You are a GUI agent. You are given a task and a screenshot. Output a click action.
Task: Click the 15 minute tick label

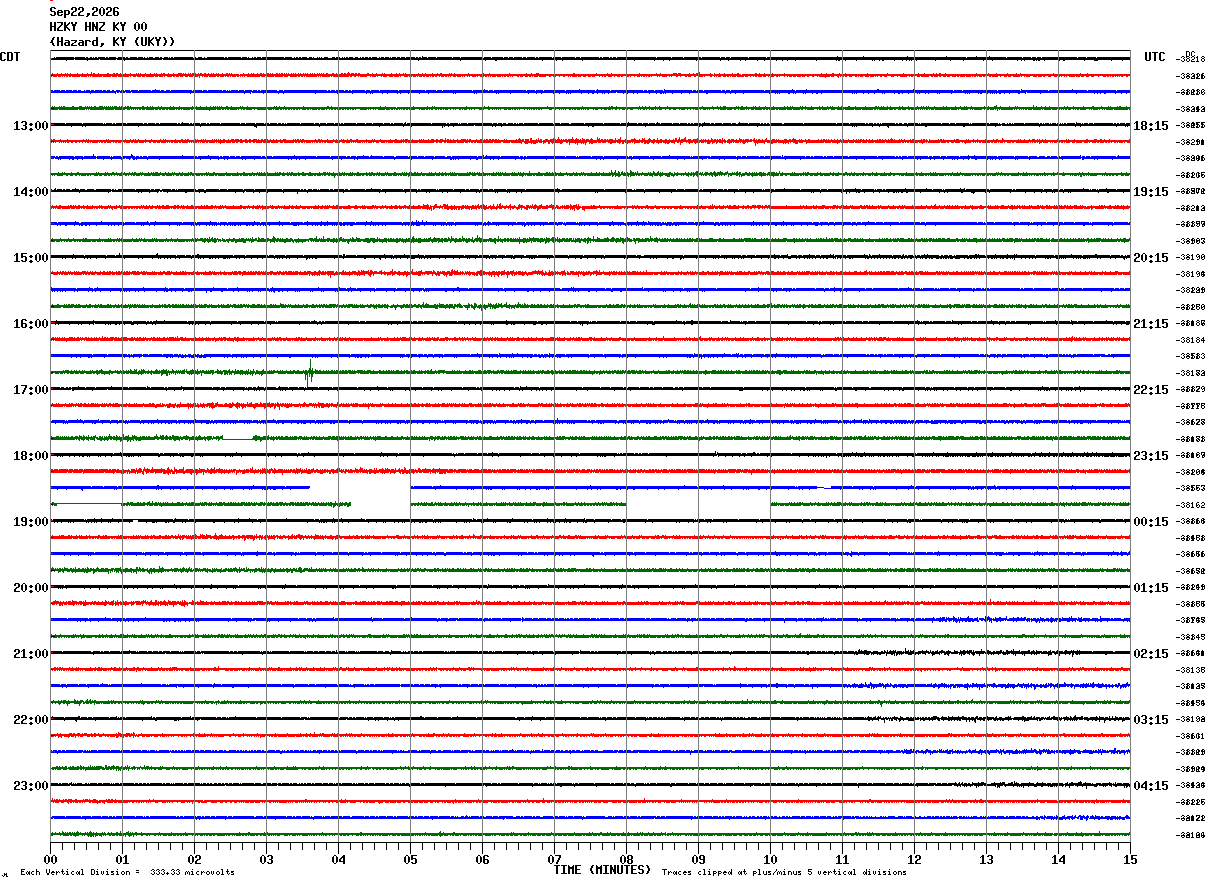[1130, 859]
